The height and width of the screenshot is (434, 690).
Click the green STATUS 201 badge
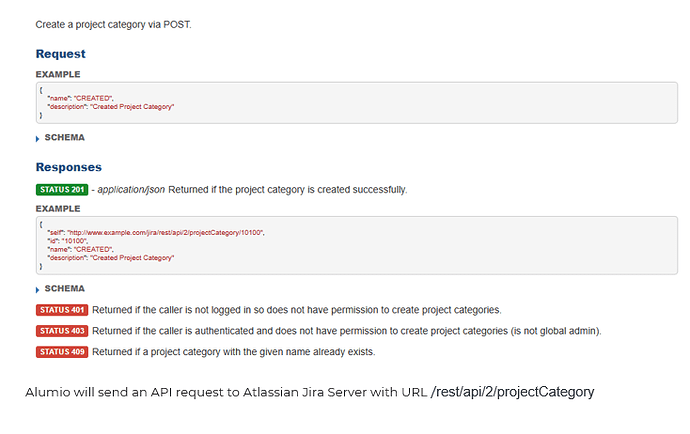tap(62, 190)
